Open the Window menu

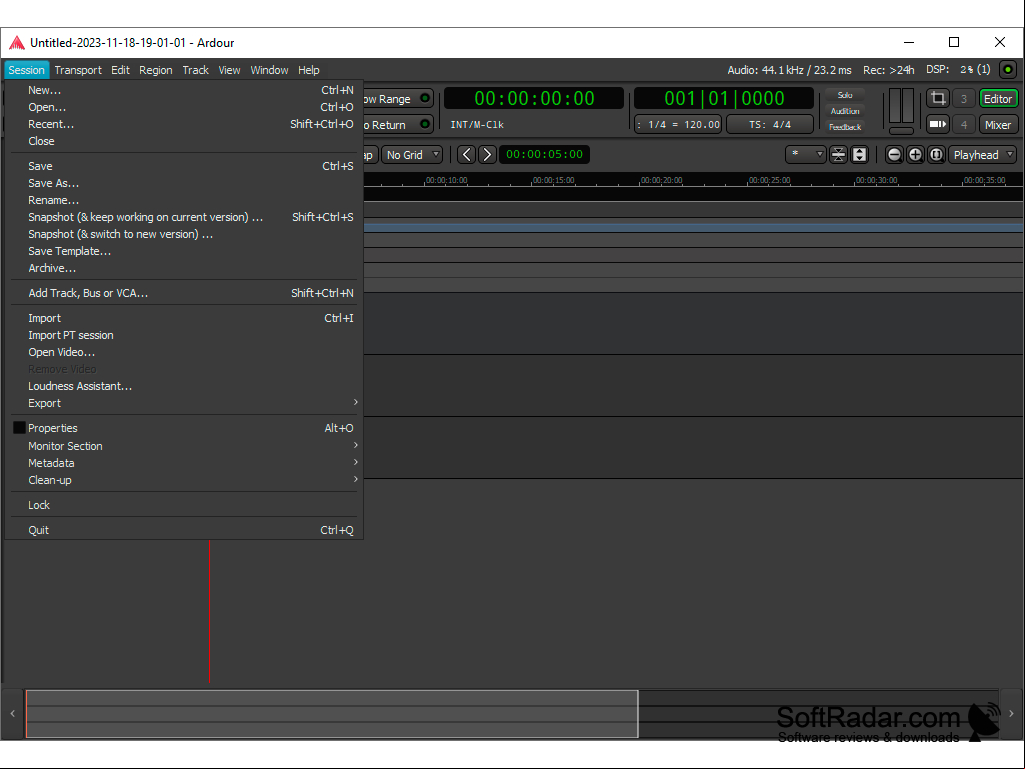269,70
